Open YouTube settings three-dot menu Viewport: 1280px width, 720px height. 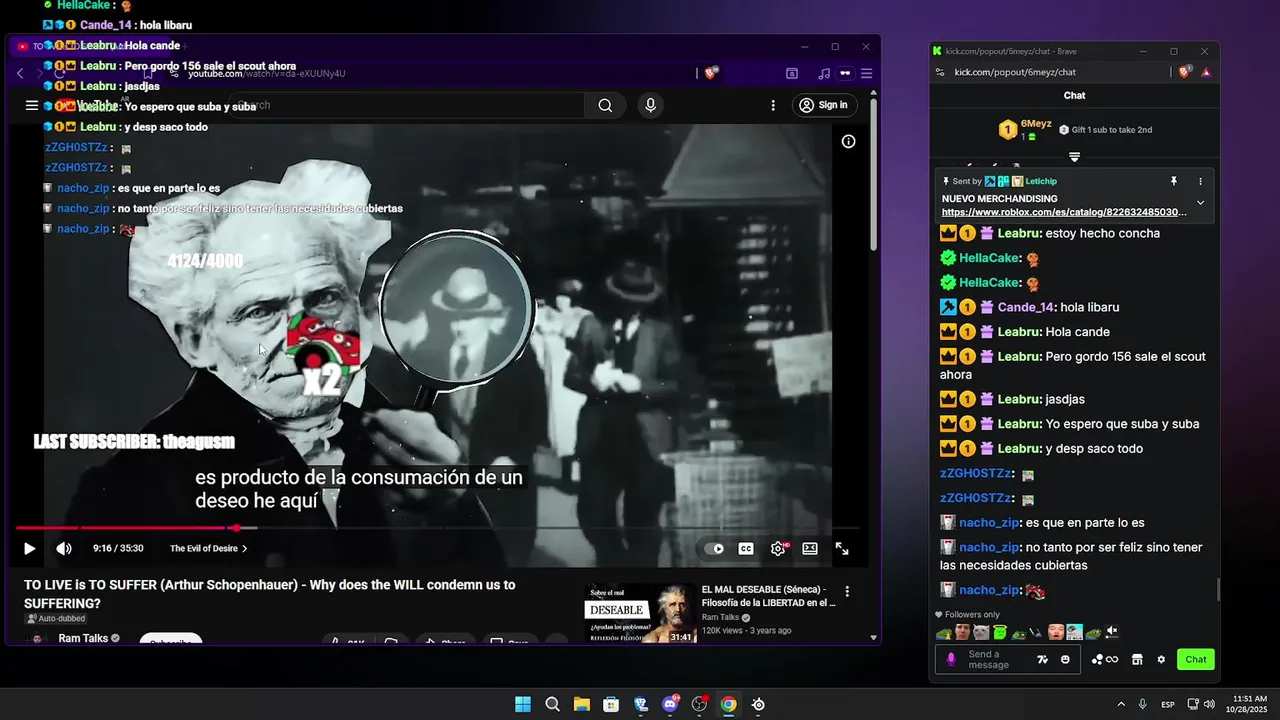tap(773, 105)
